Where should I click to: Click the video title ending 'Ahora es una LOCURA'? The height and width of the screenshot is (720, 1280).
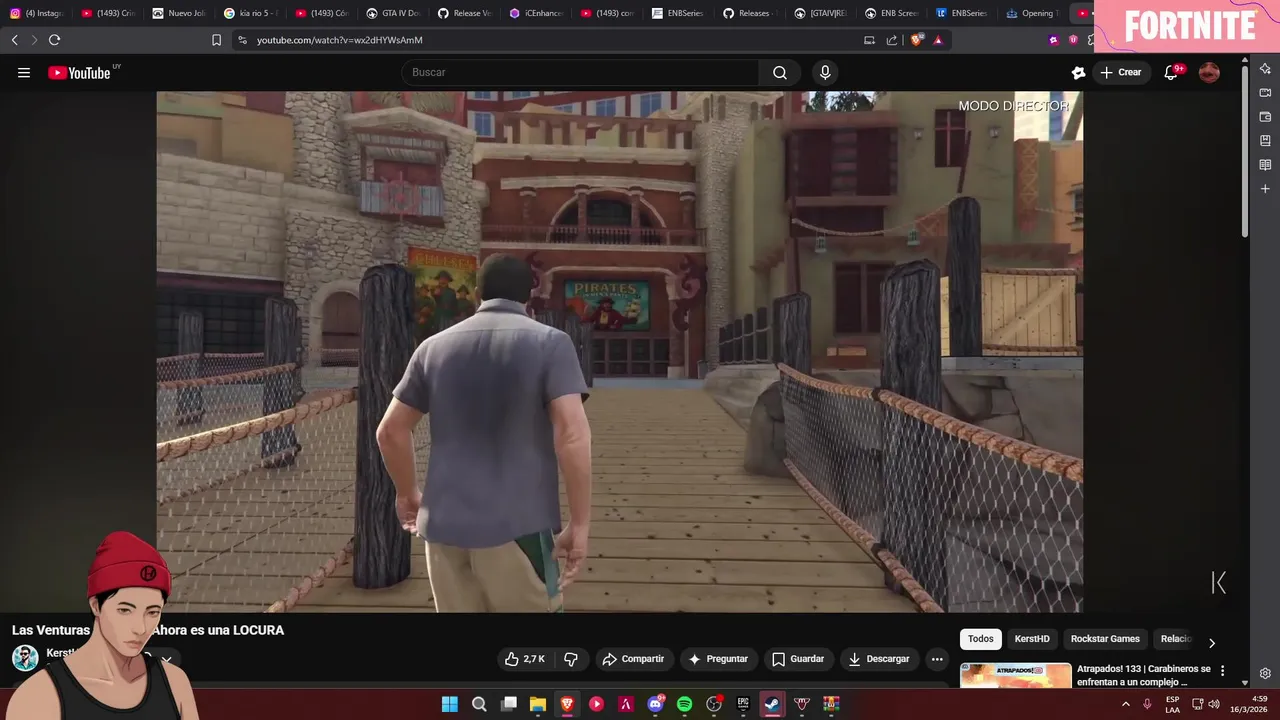tap(148, 630)
